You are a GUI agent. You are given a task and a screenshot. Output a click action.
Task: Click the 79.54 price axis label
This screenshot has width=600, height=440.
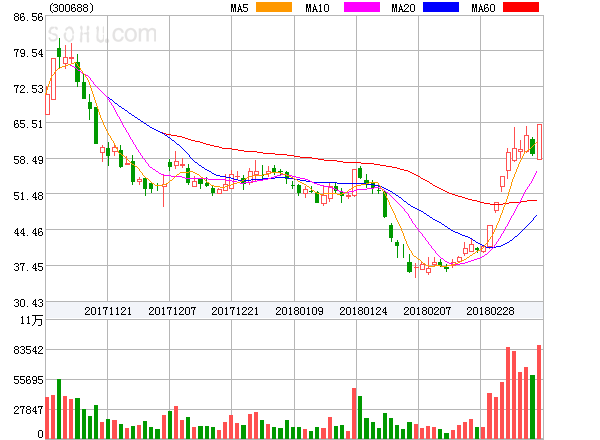(28, 53)
